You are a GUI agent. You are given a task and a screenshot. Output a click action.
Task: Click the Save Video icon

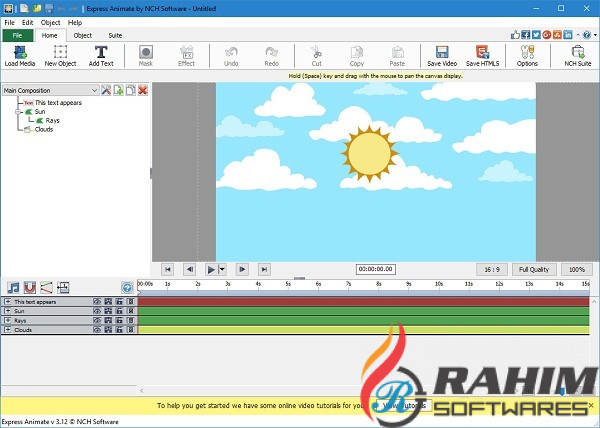(442, 55)
